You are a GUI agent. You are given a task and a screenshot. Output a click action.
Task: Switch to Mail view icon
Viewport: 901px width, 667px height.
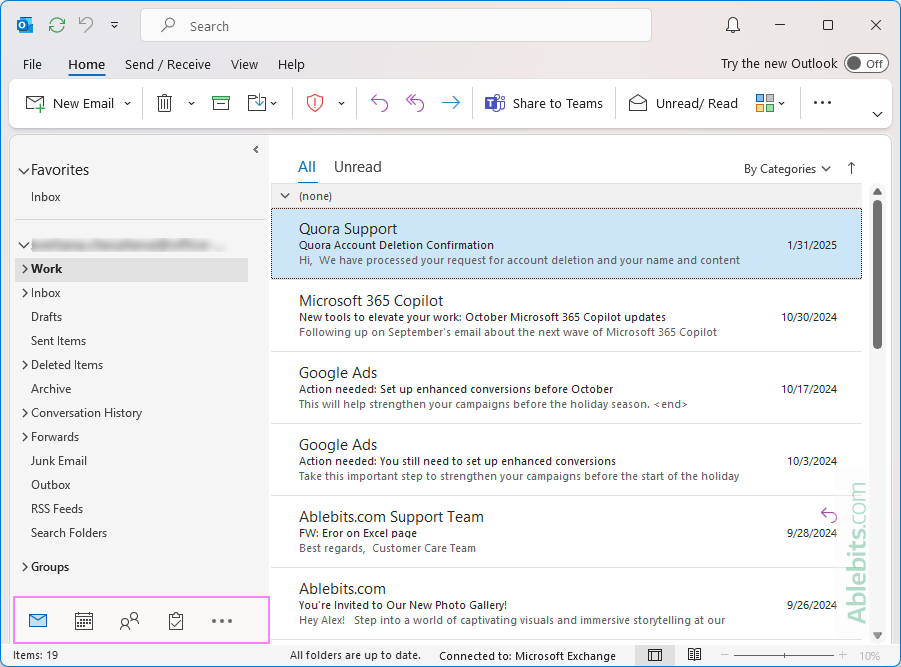tap(38, 620)
